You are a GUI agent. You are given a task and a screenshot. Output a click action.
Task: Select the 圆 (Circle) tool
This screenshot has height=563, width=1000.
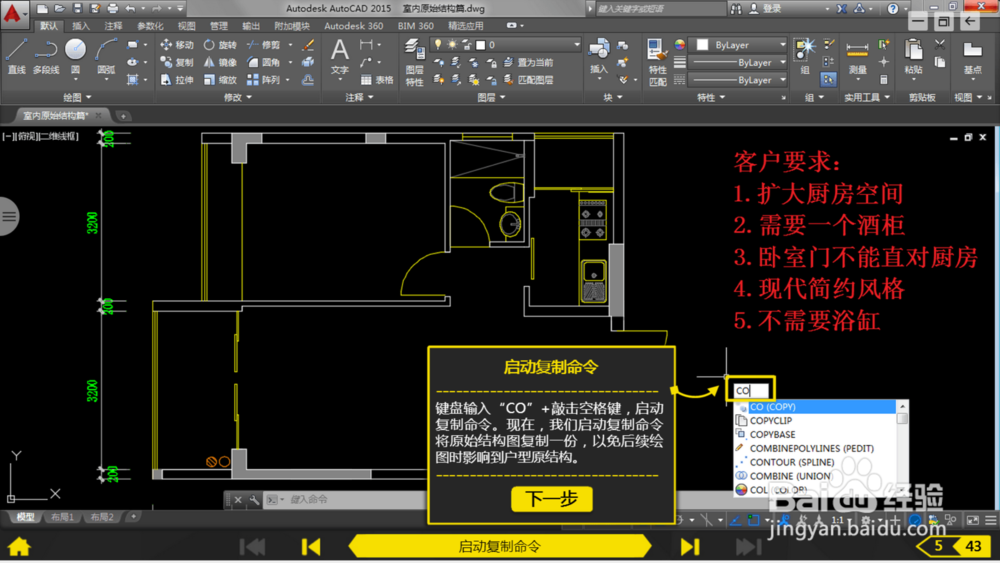pyautogui.click(x=75, y=56)
